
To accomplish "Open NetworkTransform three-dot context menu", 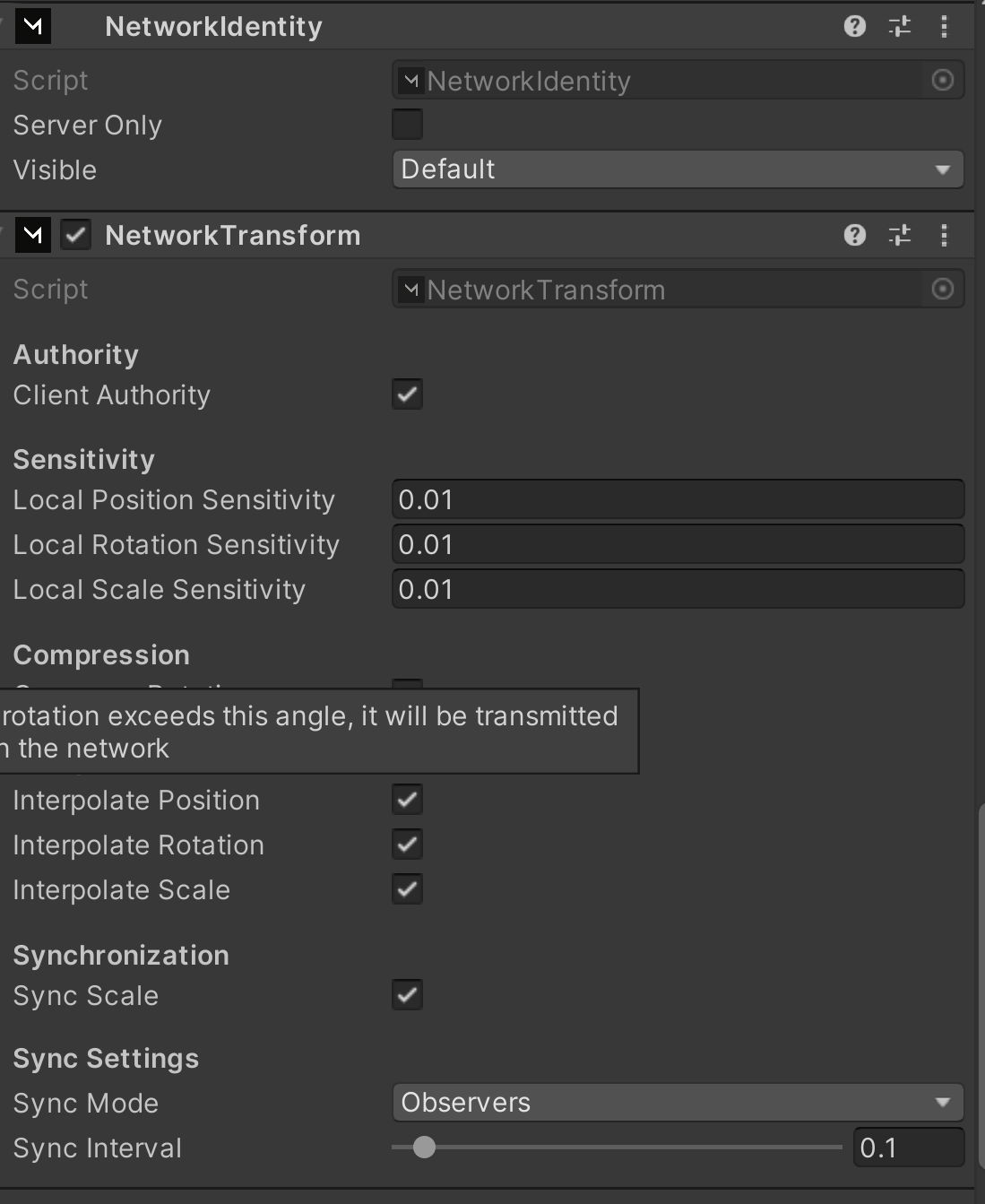I will [944, 235].
